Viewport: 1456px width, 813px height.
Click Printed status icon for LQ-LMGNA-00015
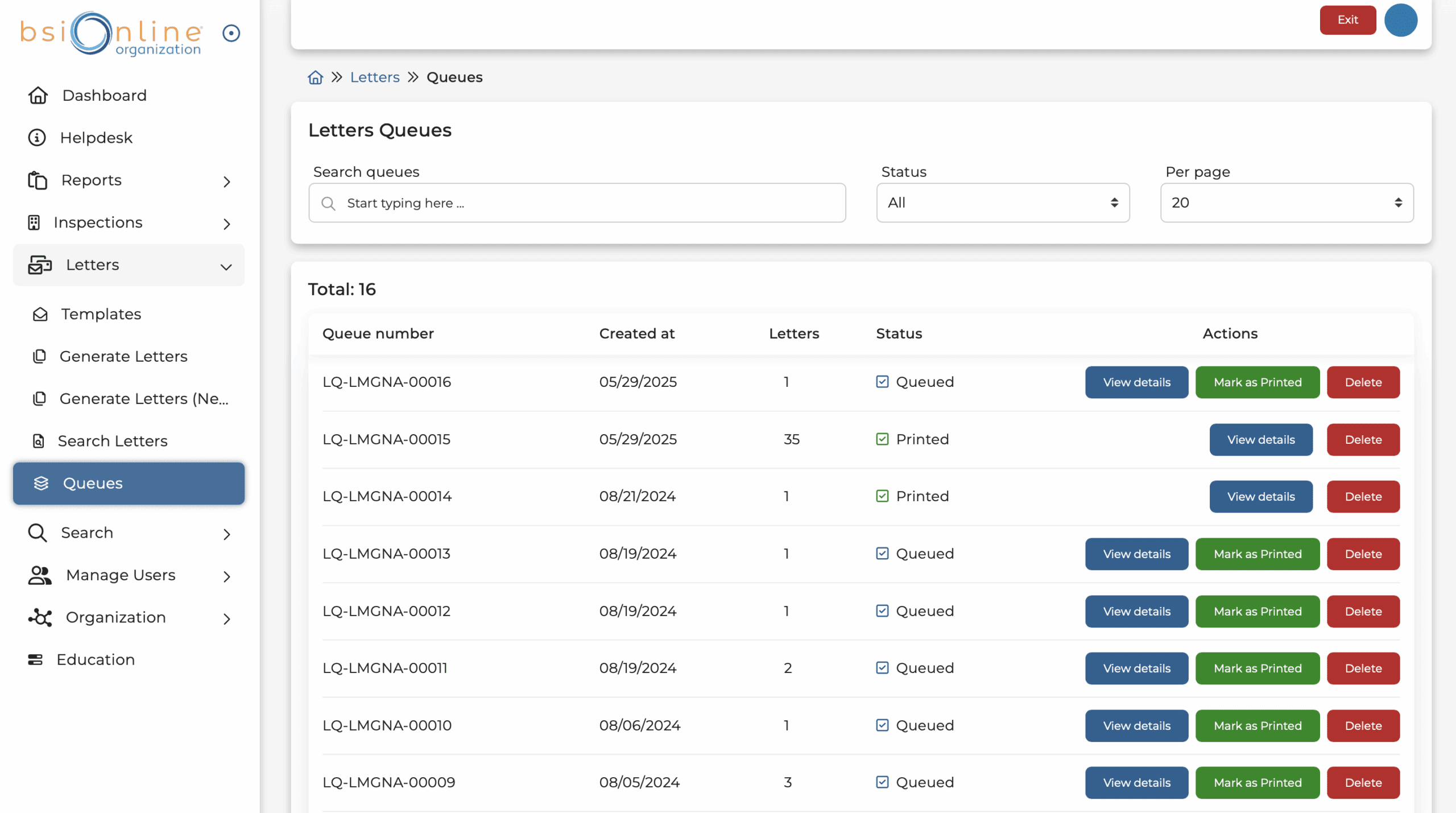click(882, 439)
